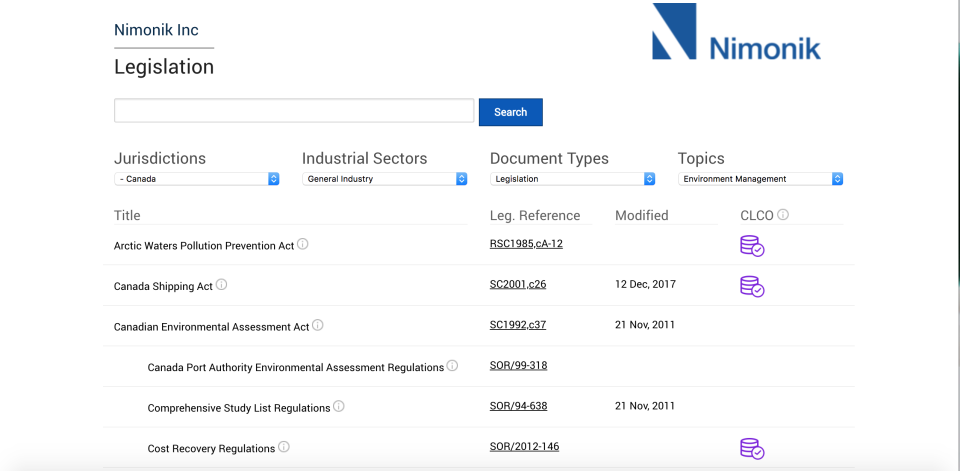
Task: Click the CLCO icon for Arctic Waters Act
Action: 751,246
